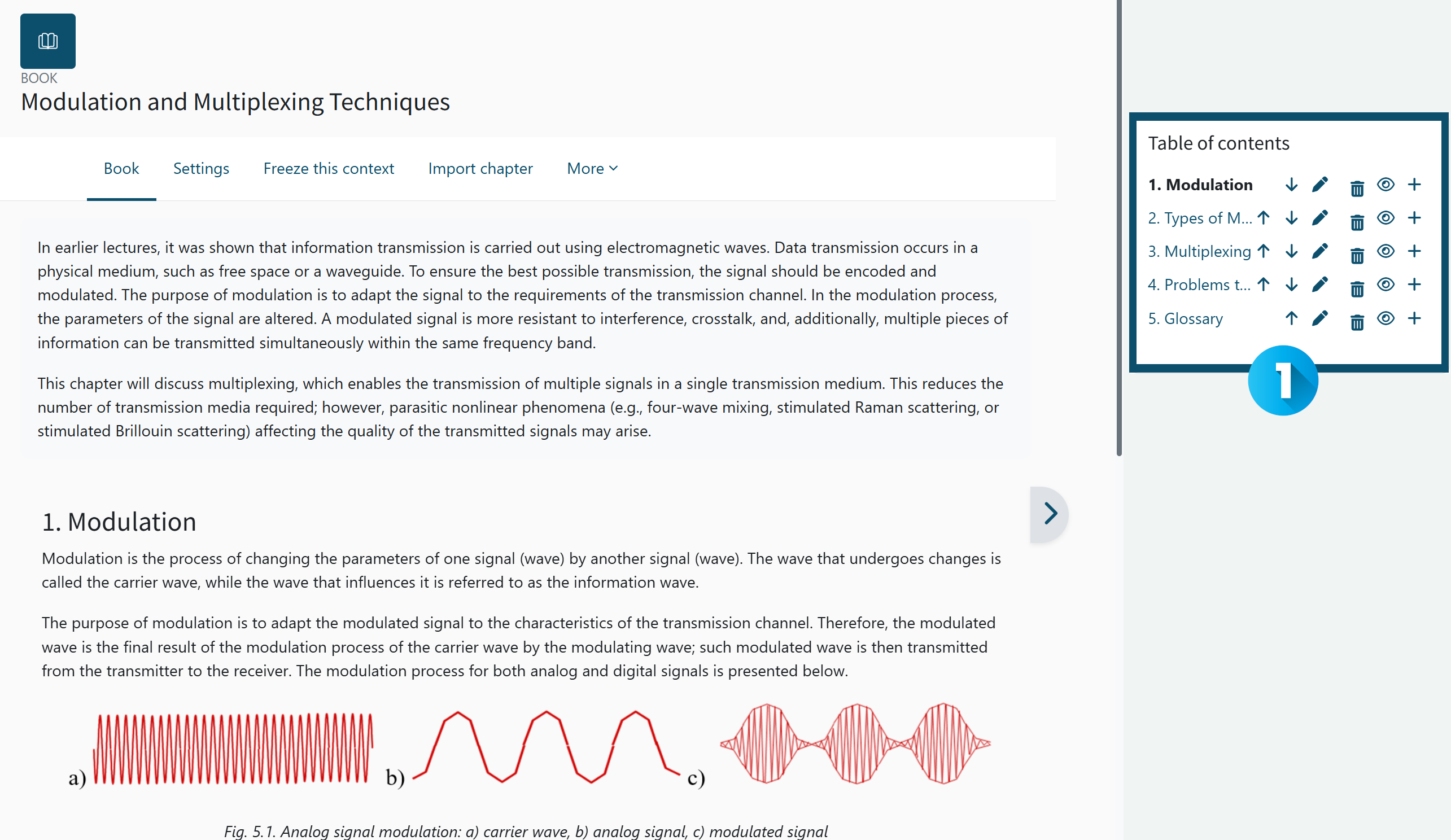1451x840 pixels.
Task: Click the Book module icon
Action: (48, 41)
